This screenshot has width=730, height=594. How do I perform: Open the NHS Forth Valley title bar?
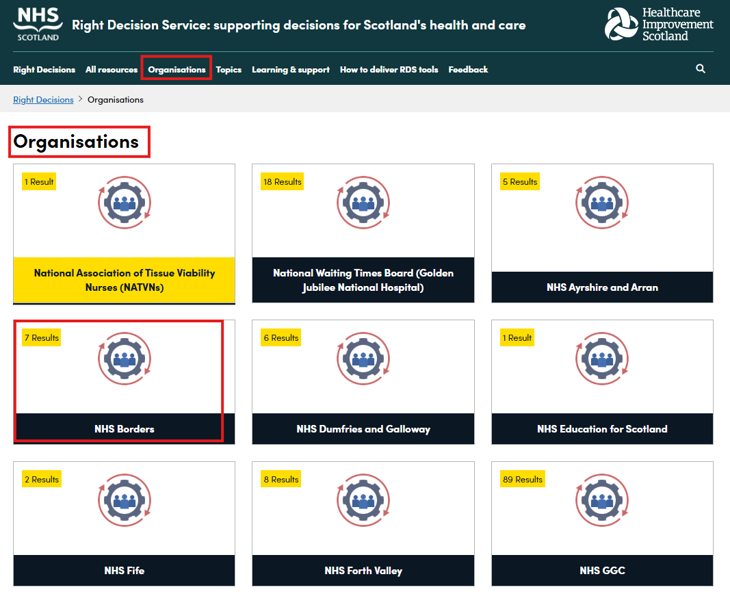[363, 570]
